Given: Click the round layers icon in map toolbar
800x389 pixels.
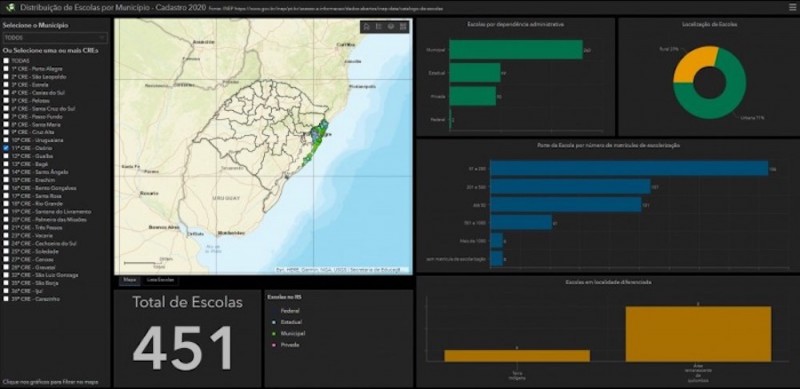Looking at the screenshot, I should point(391,27).
